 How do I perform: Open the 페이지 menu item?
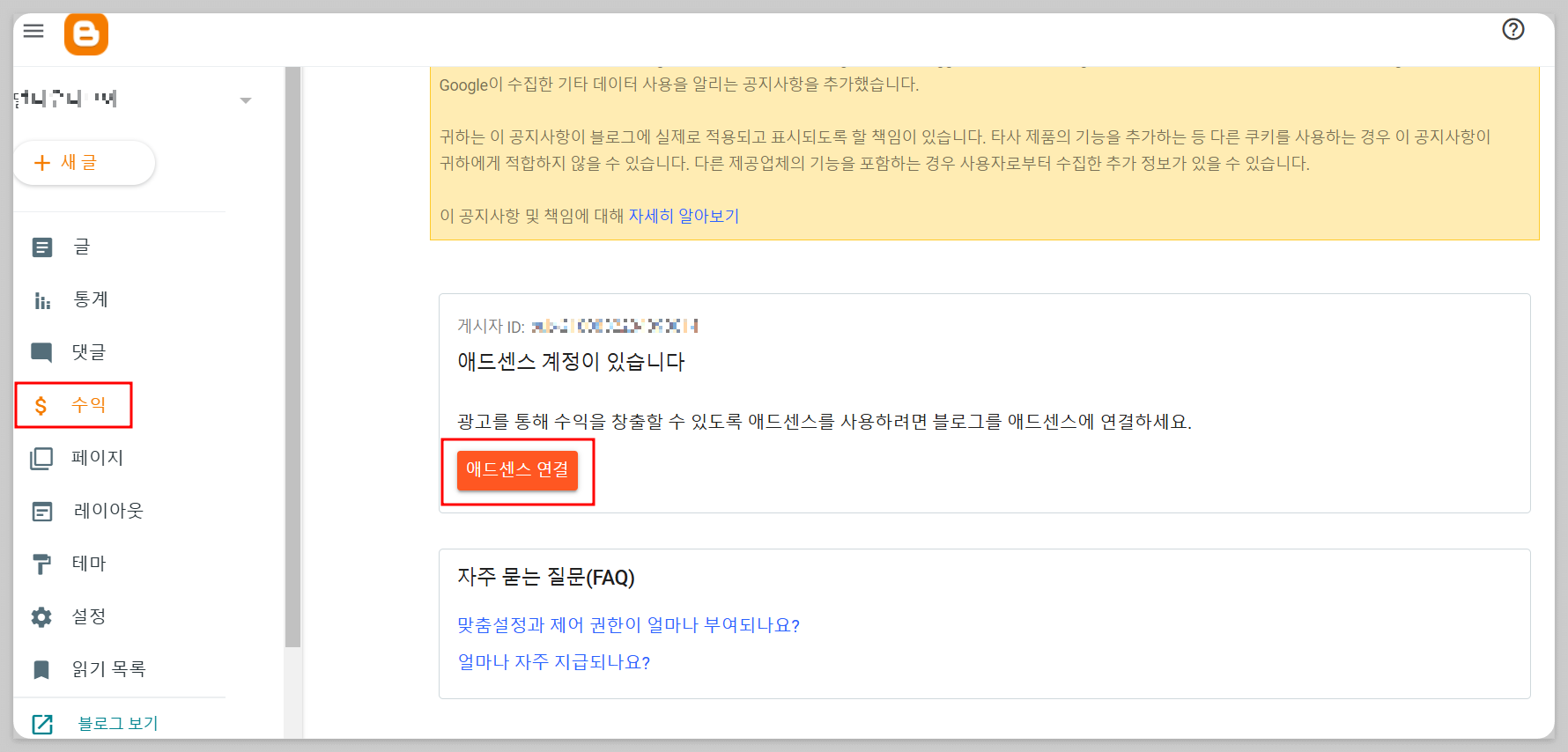coord(97,458)
